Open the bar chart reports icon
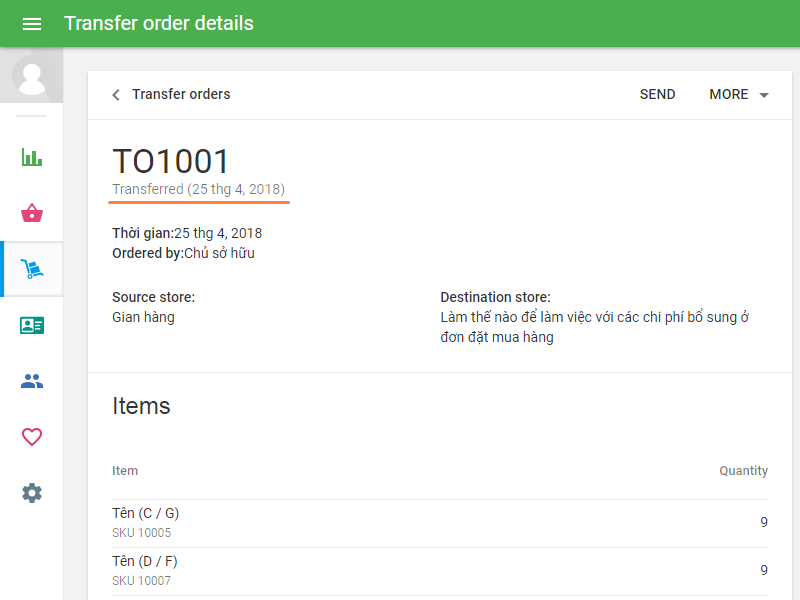Image resolution: width=800 pixels, height=600 pixels. pos(31,157)
